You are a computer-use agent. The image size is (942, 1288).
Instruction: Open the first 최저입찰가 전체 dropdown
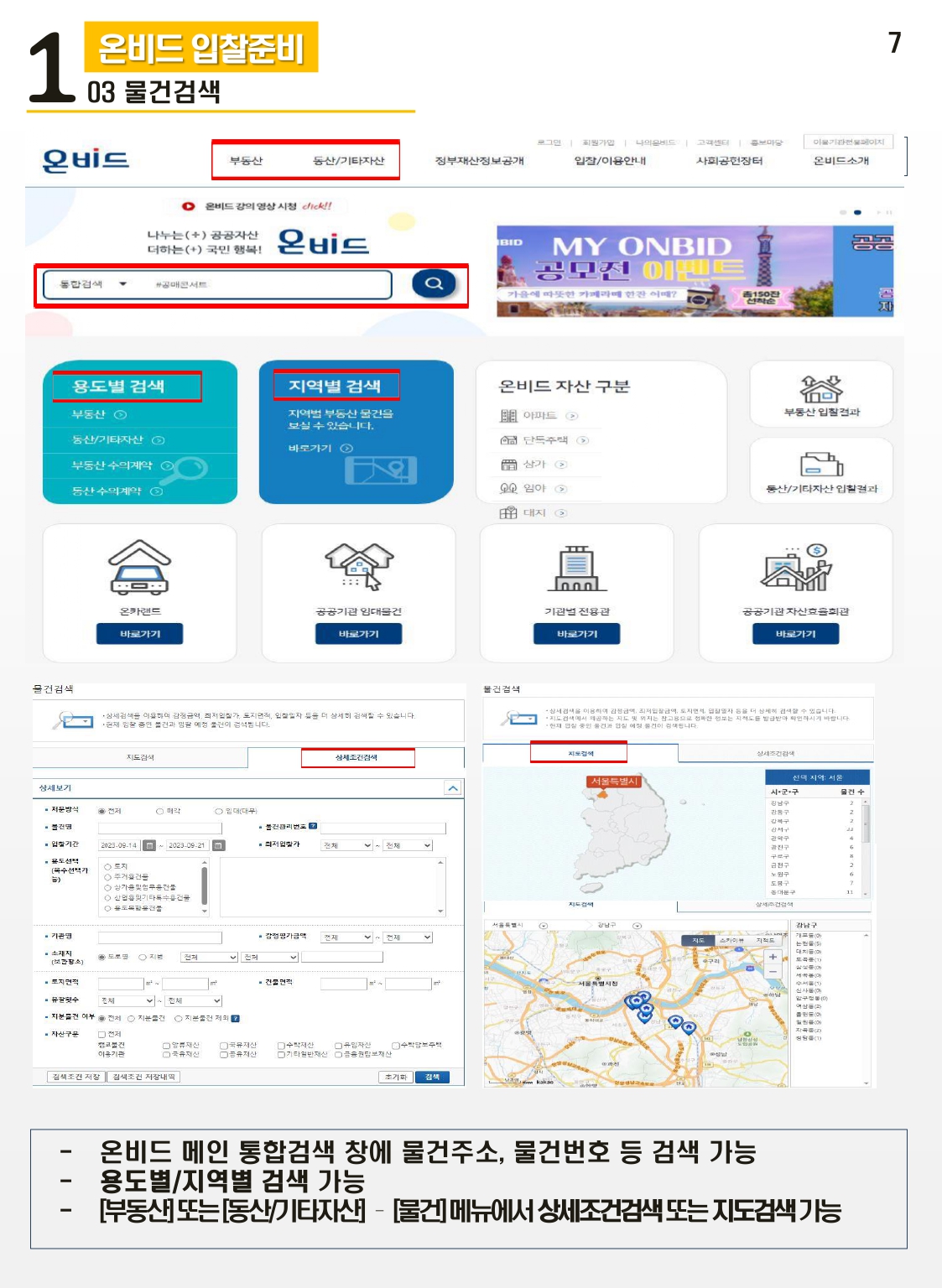coord(347,845)
